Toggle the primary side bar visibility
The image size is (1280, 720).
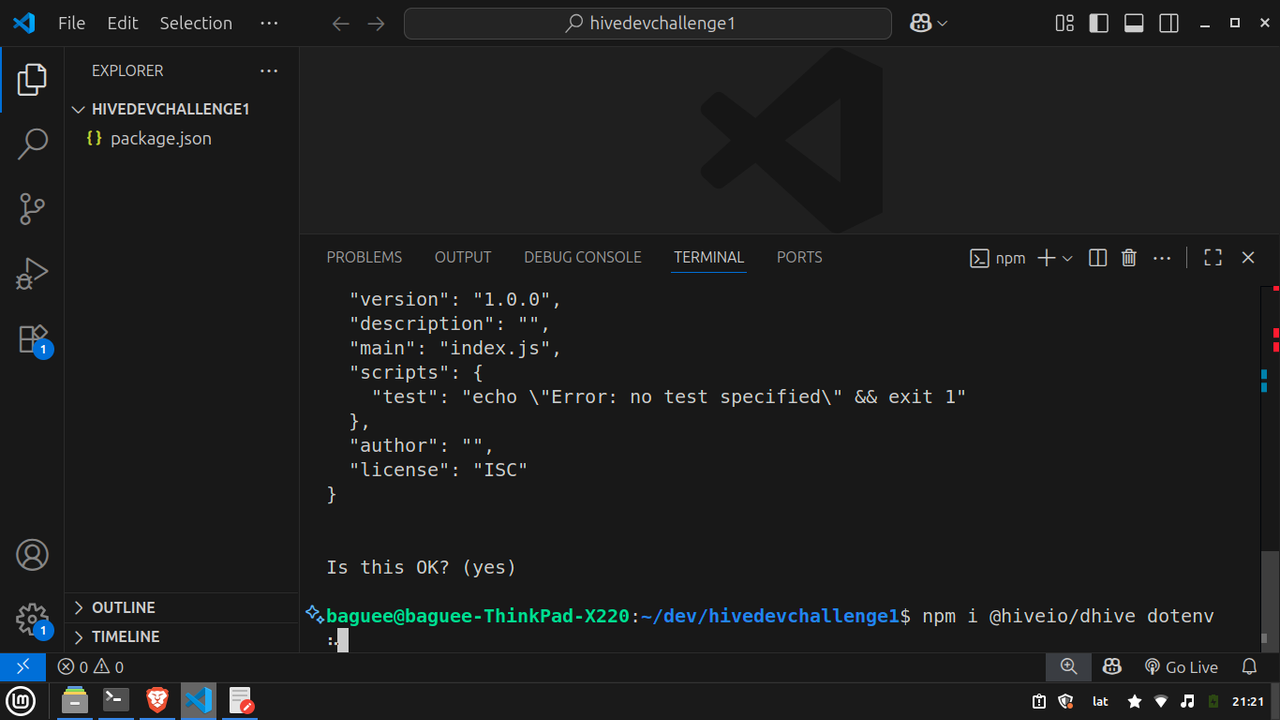click(1099, 23)
